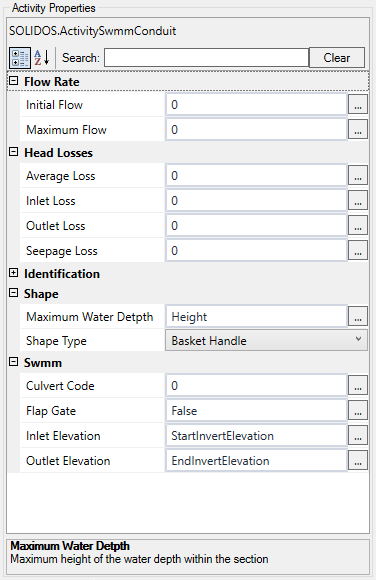Image resolution: width=376 pixels, height=580 pixels.
Task: Click the Flow Rate category header
Action: (52, 82)
